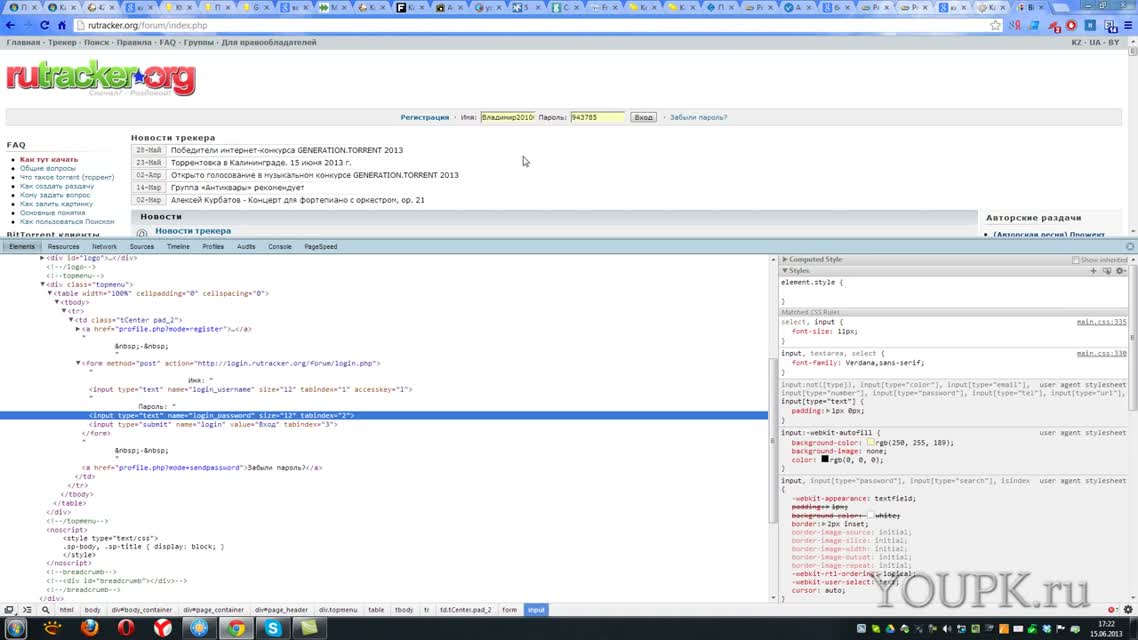Enable the Show inherited checkbox
Screen dimensions: 1138x640
1076,260
